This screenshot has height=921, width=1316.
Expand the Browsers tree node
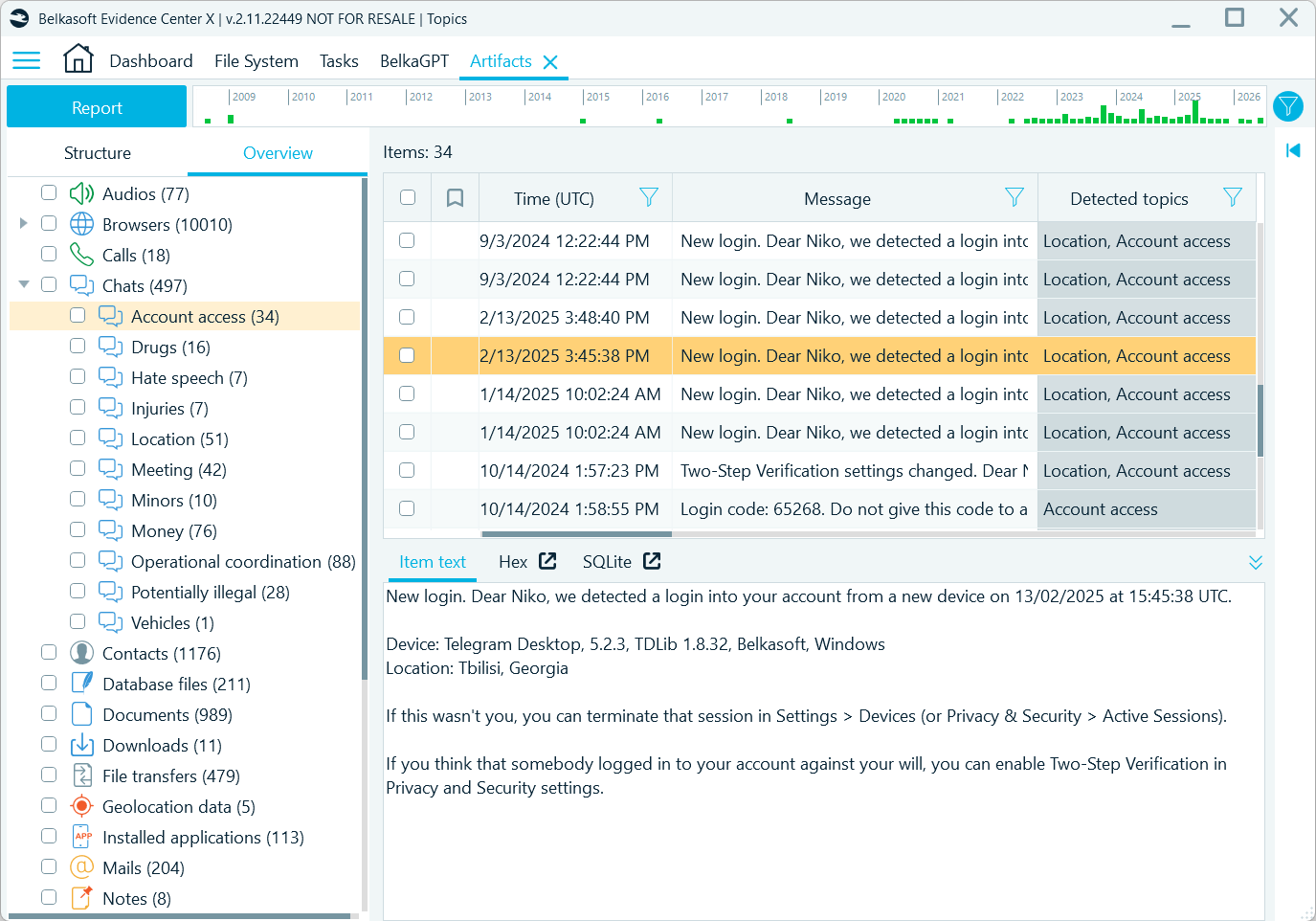(23, 223)
